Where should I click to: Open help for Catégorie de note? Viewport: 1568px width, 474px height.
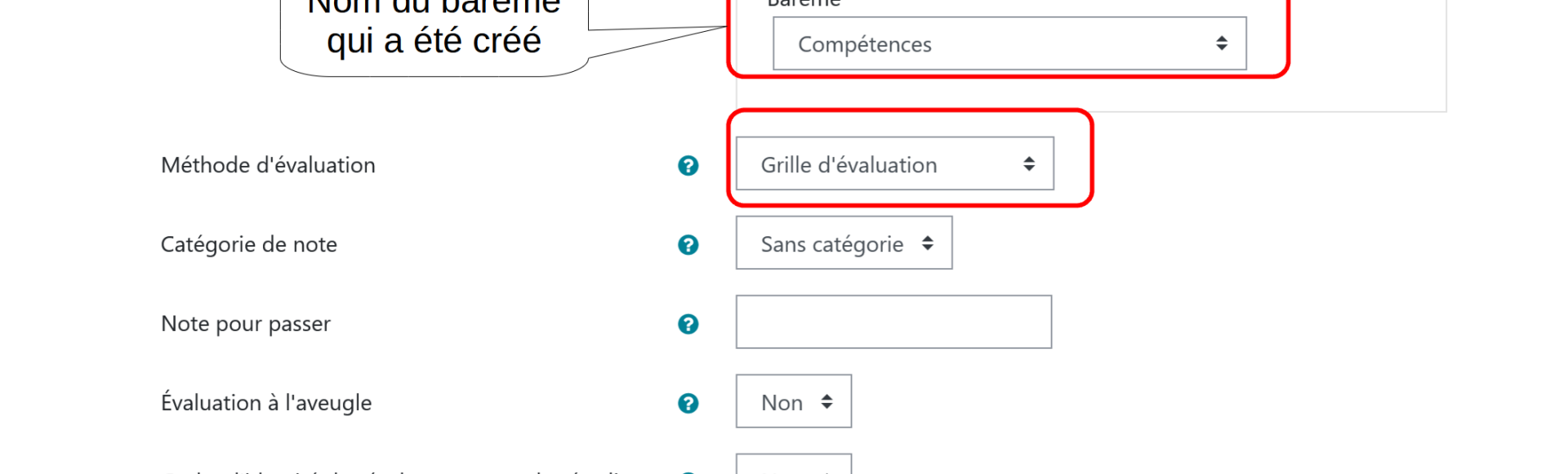(688, 245)
